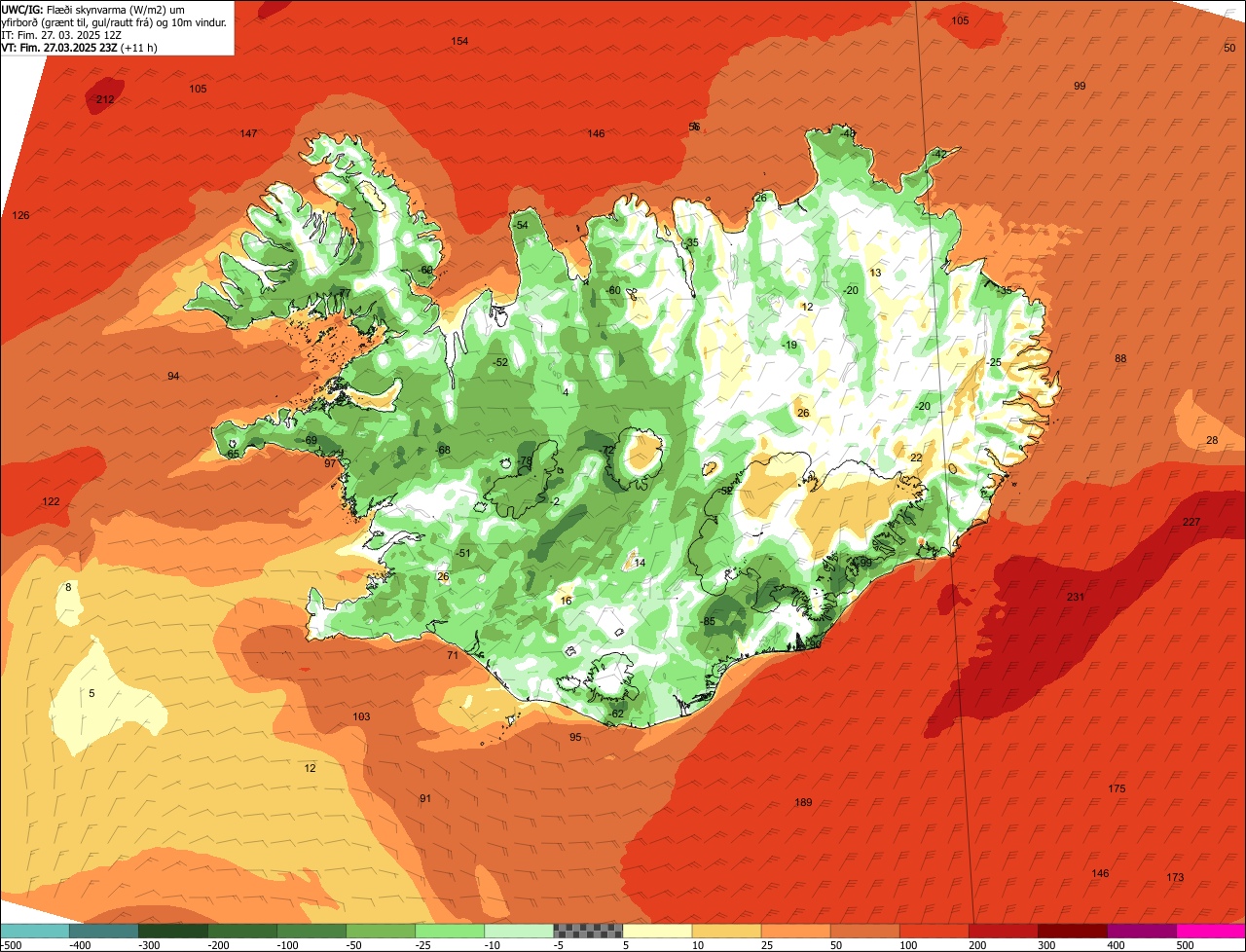Click the legend swatch between -25 and -10
Screen dimensions: 1246x952
(x=450, y=931)
